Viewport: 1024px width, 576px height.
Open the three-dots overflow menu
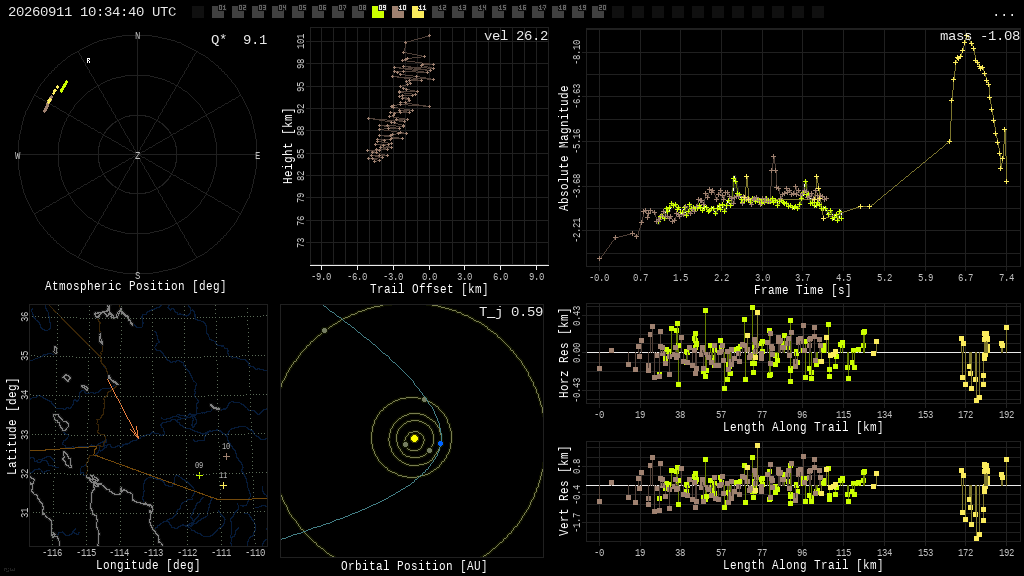point(1003,14)
